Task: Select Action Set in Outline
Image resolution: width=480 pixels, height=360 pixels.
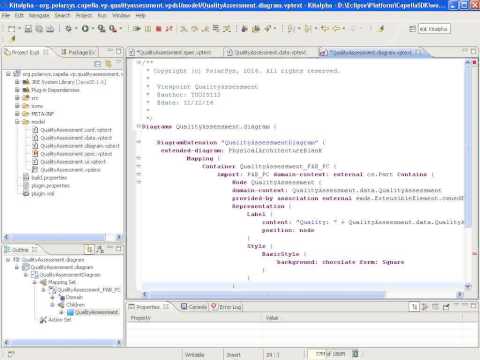Action: coord(60,319)
